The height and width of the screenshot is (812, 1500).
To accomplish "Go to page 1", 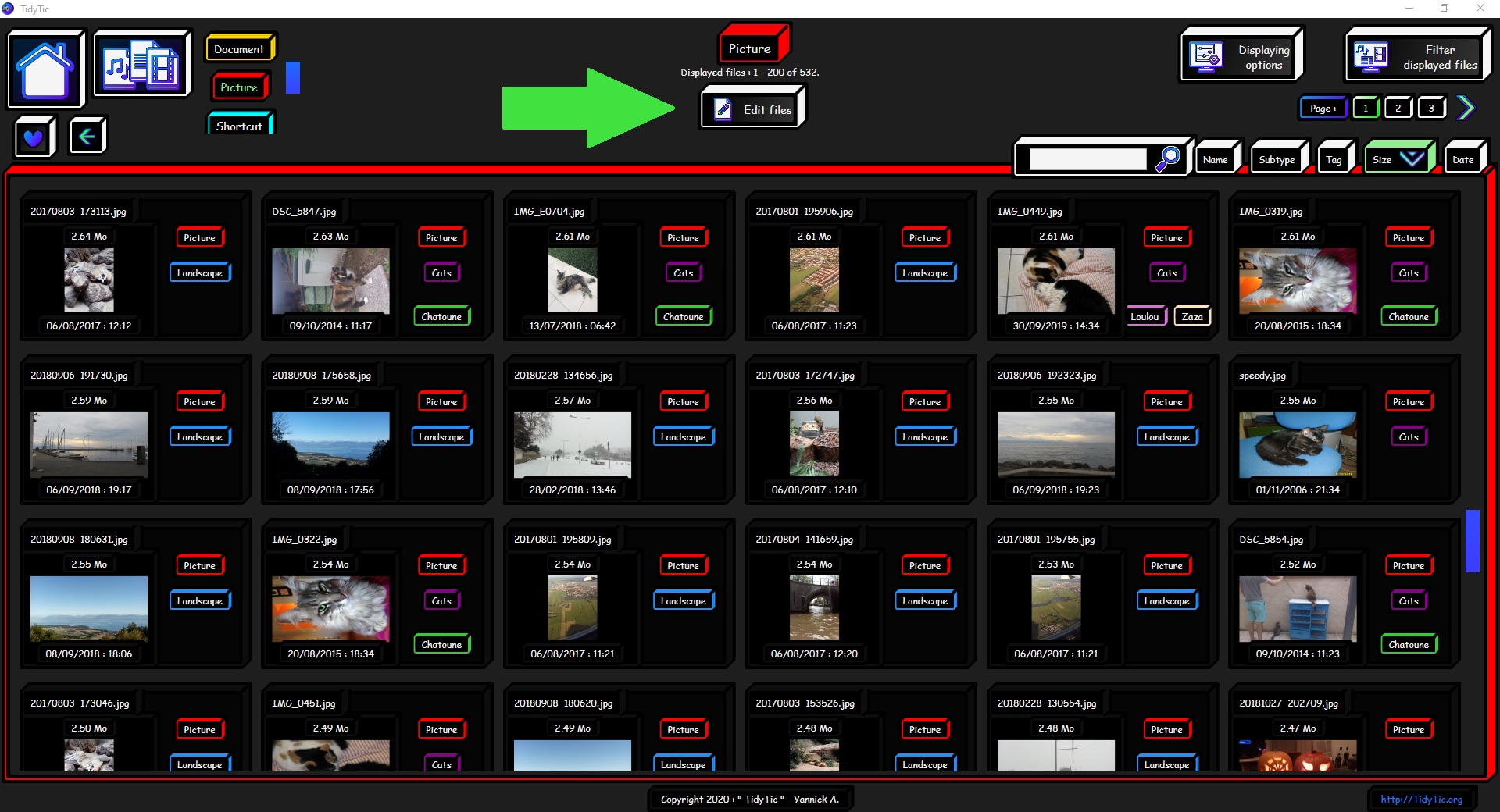I will point(1365,108).
